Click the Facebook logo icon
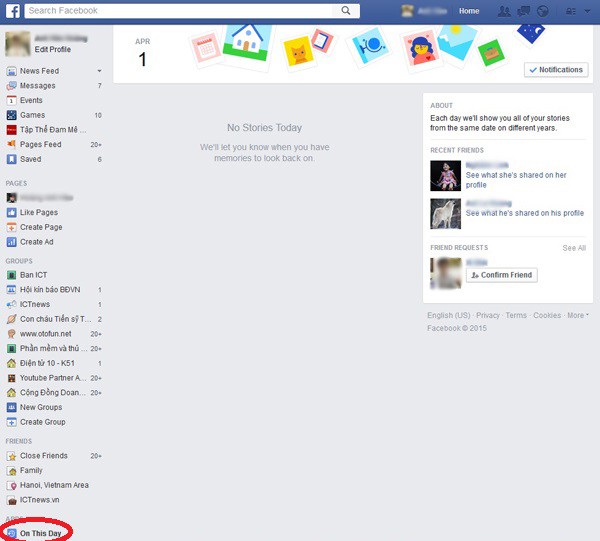Screen dimensions: 600x541 point(13,11)
